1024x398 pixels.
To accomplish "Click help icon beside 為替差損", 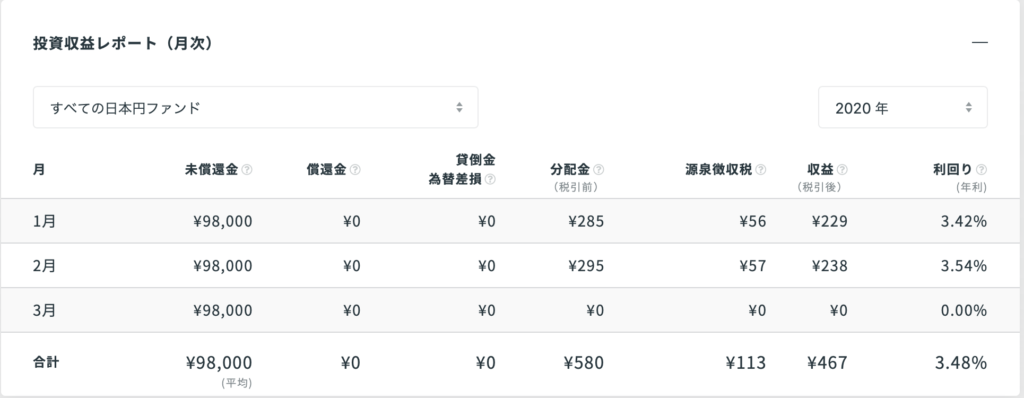I will pyautogui.click(x=490, y=179).
